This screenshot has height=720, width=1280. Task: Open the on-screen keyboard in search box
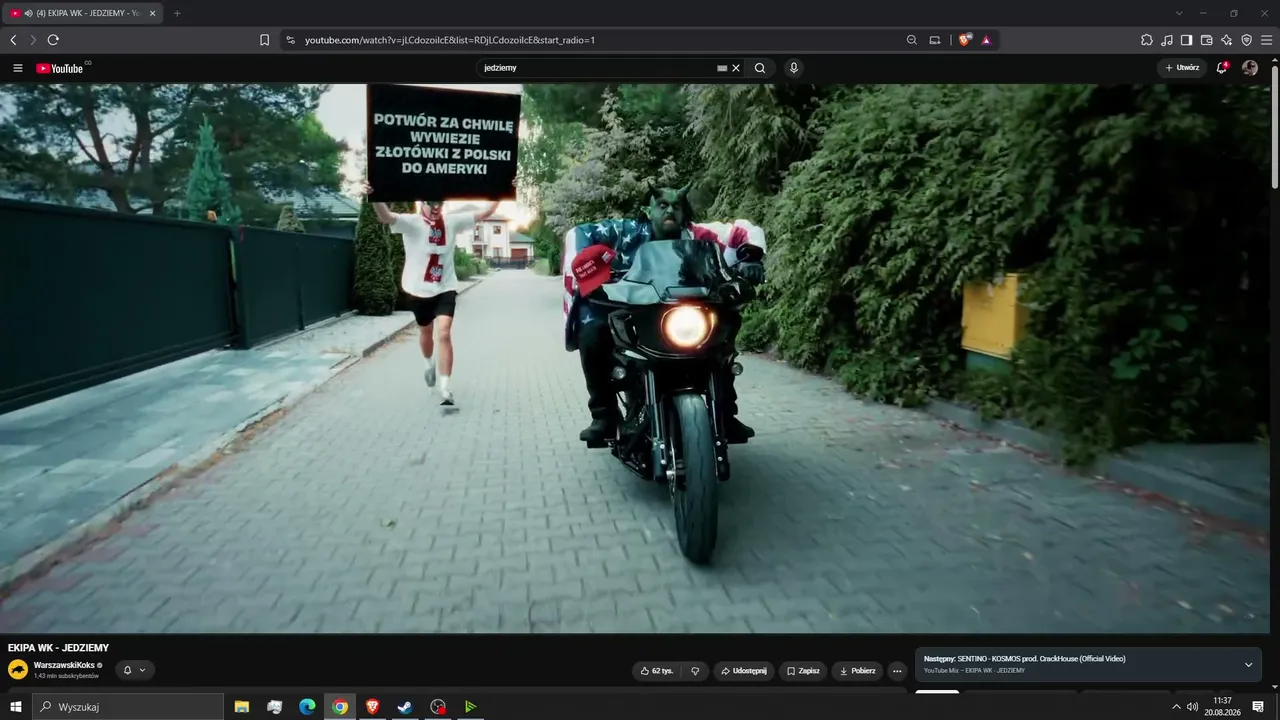pos(722,68)
